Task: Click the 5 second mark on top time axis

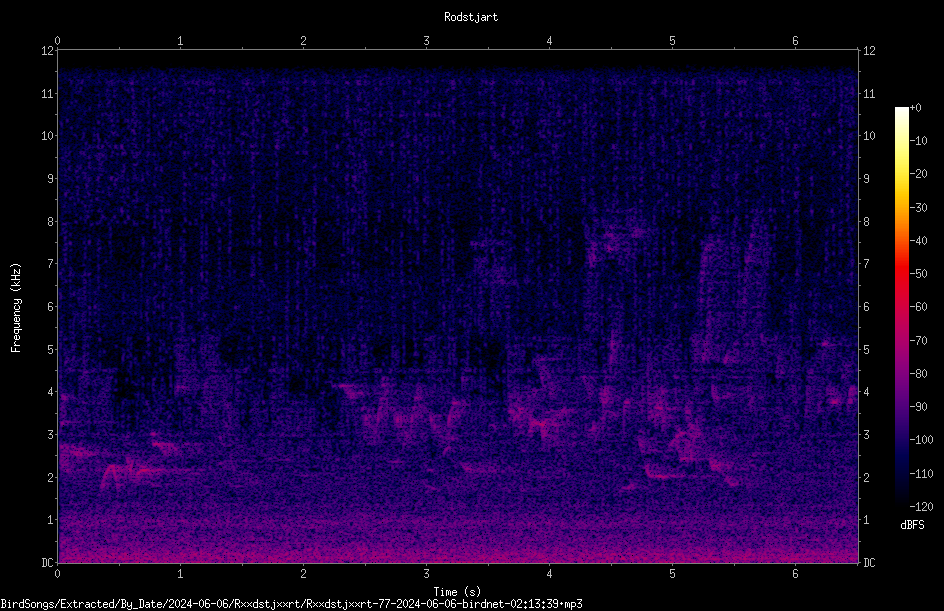Action: tap(672, 41)
